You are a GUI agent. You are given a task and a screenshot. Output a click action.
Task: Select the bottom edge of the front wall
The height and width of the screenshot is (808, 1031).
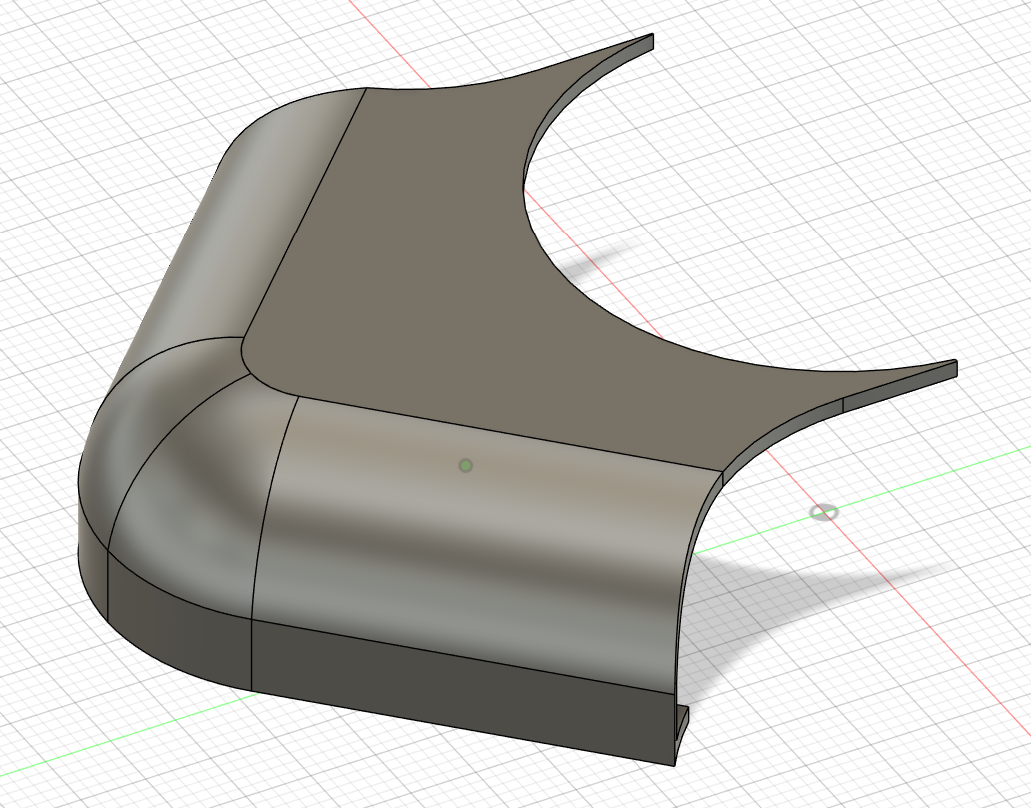[x=460, y=732]
